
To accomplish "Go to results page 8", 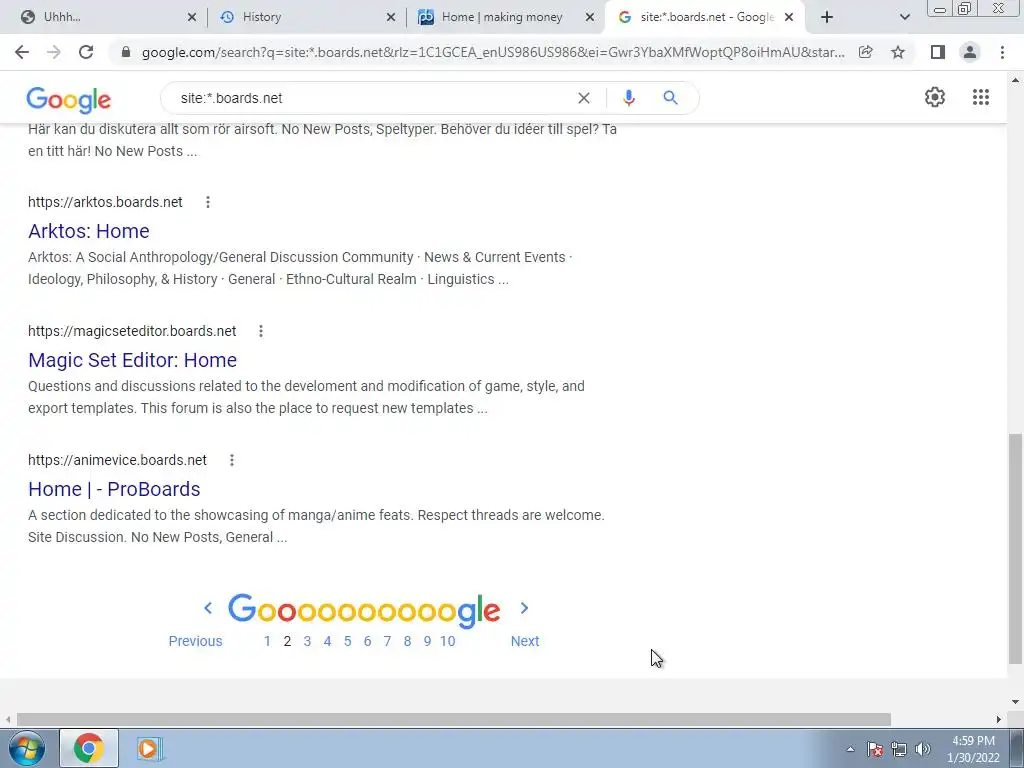I will pos(407,641).
